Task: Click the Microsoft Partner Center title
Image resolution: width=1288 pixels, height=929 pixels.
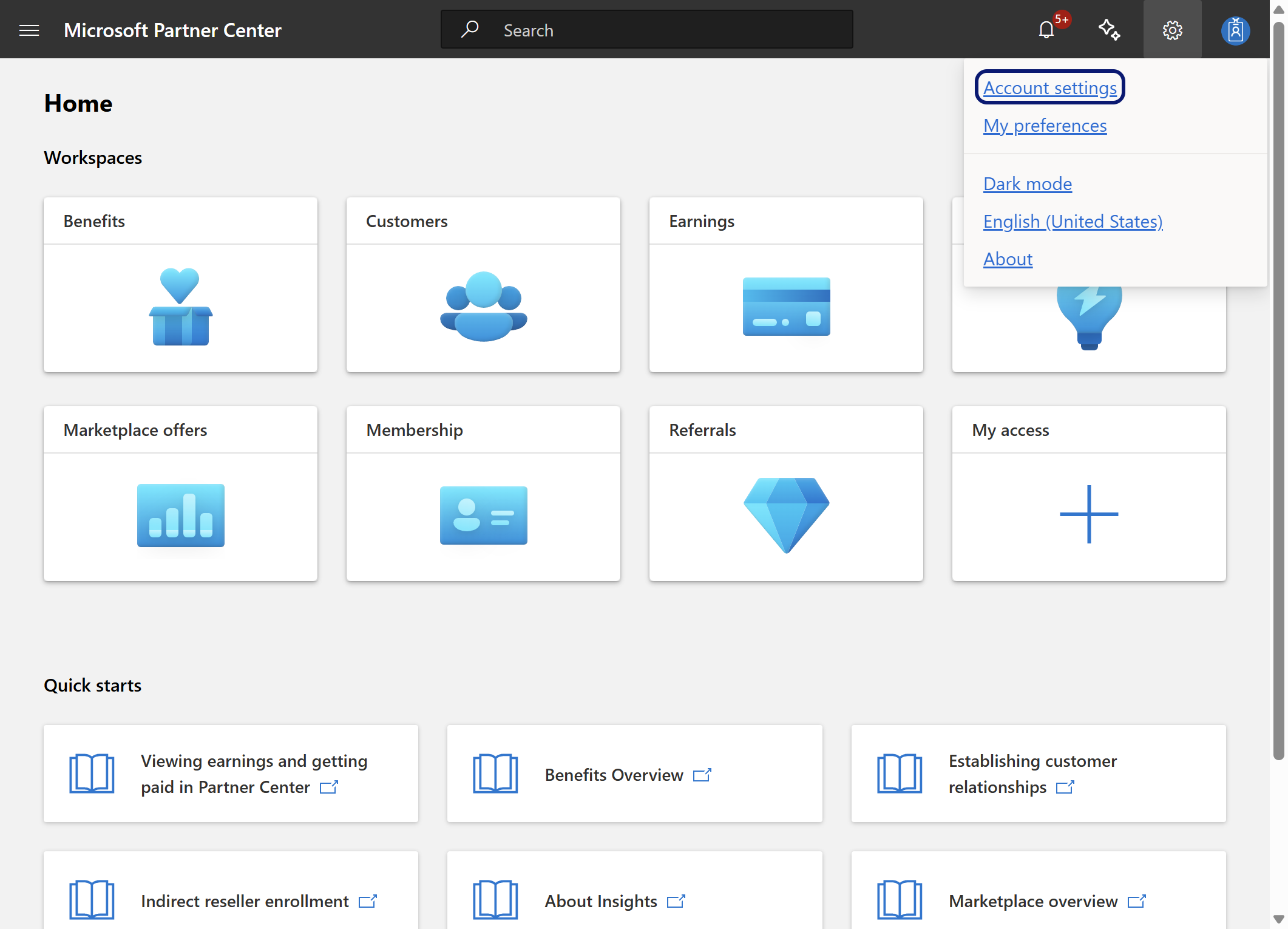Action: (172, 30)
